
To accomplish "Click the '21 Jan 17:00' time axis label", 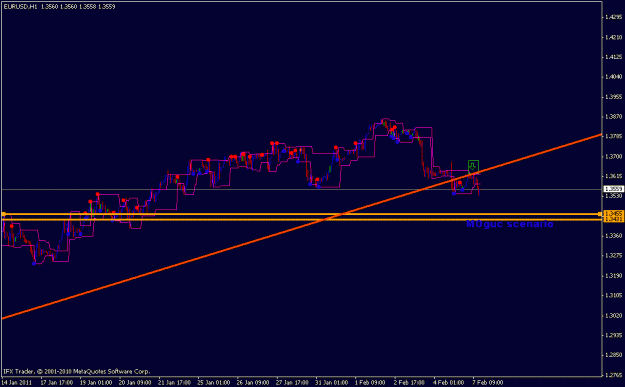I will (x=175, y=383).
